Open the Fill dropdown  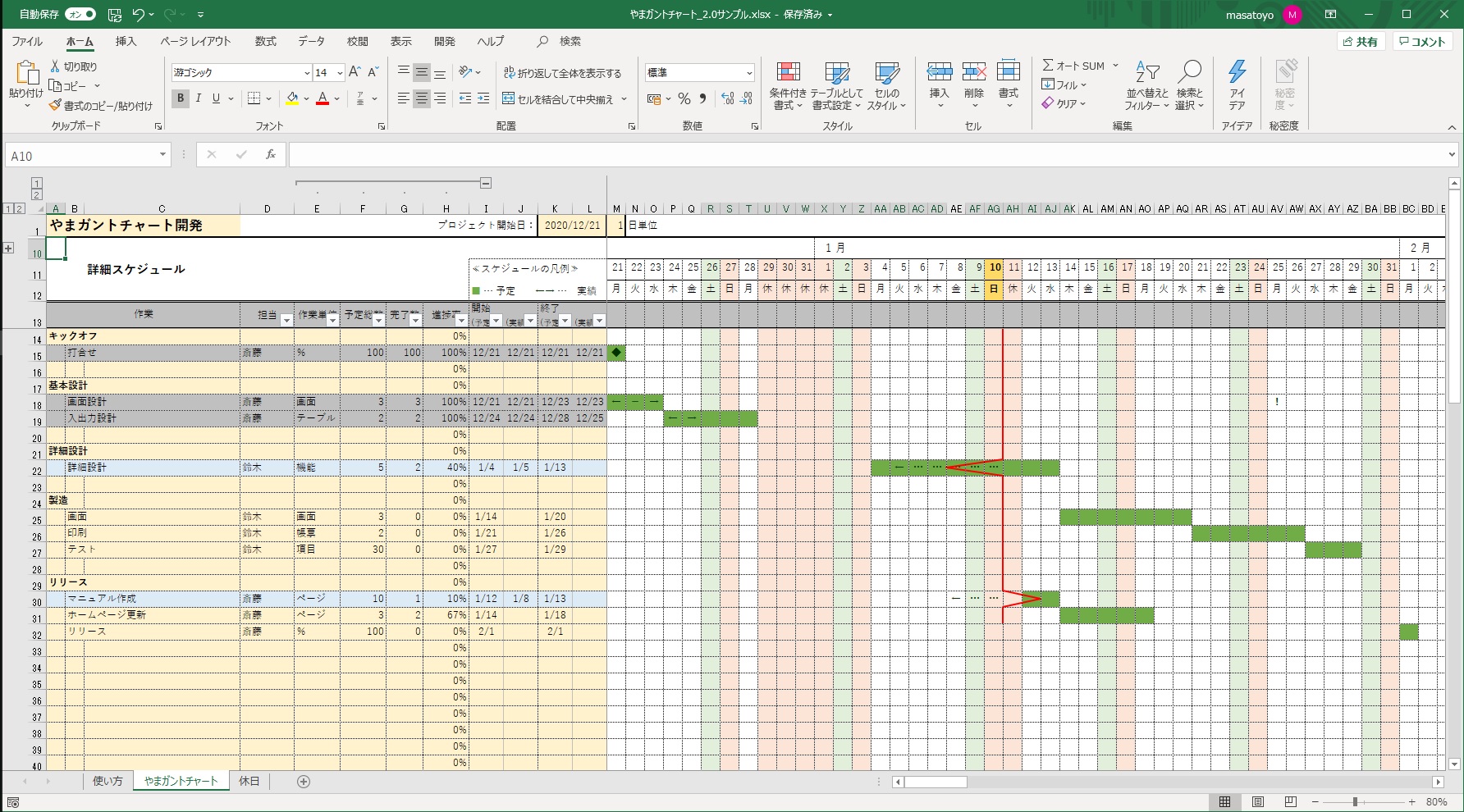1064,84
